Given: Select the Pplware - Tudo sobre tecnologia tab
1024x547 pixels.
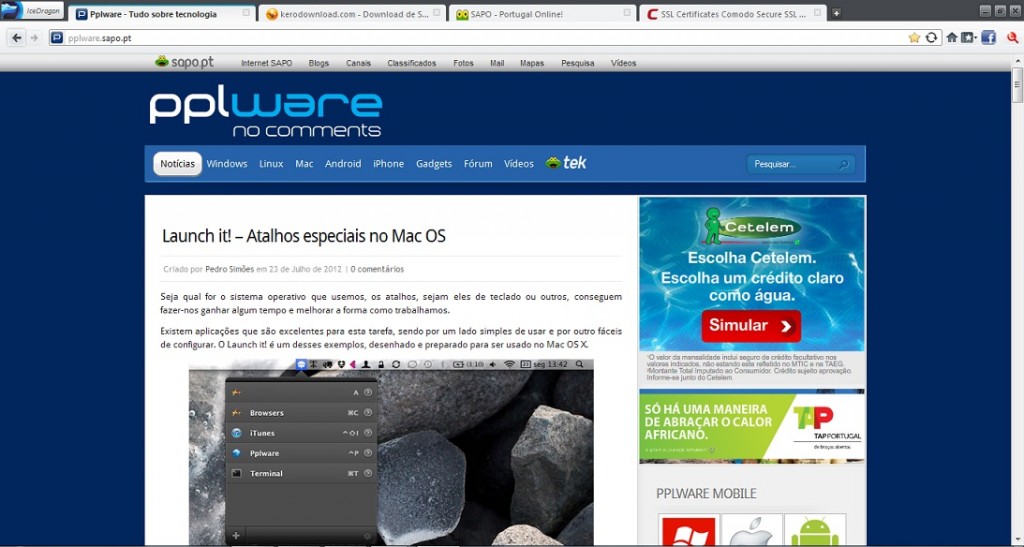Looking at the screenshot, I should pyautogui.click(x=162, y=14).
